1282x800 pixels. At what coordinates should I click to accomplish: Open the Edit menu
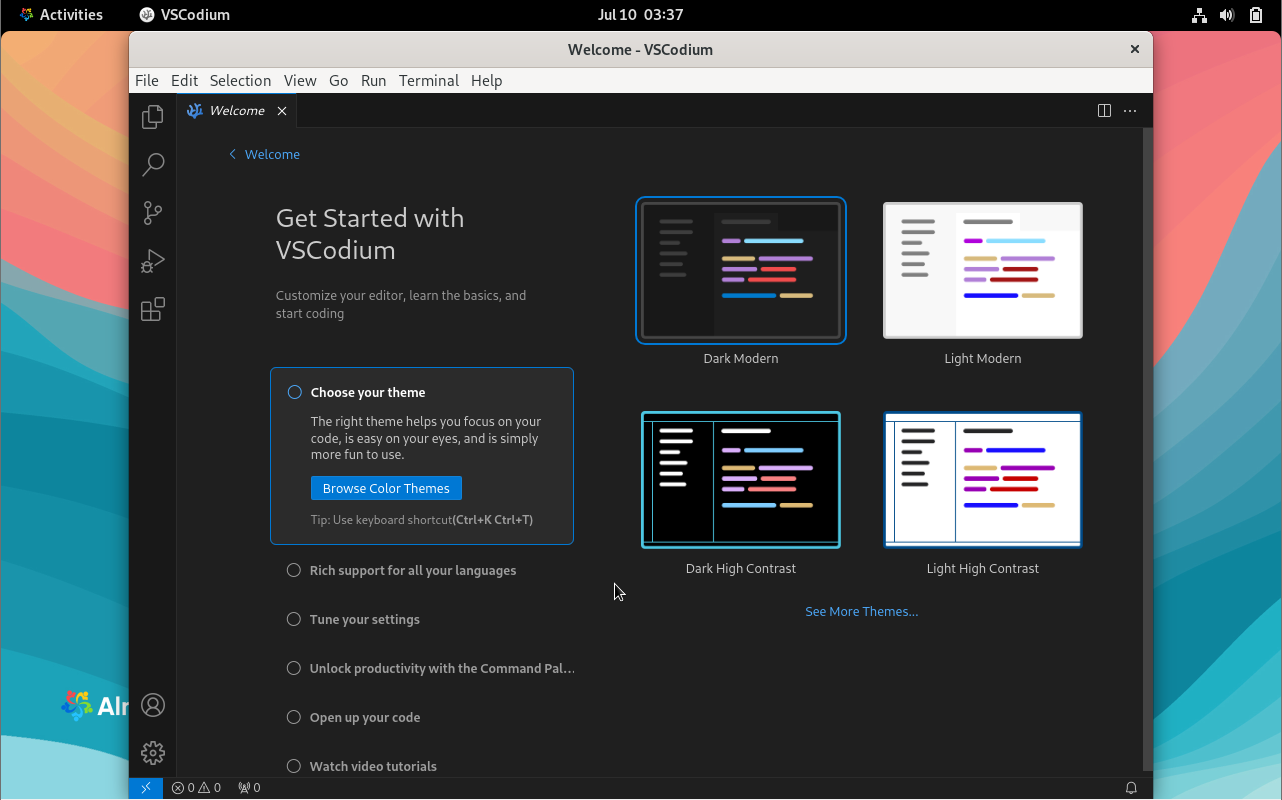point(184,80)
